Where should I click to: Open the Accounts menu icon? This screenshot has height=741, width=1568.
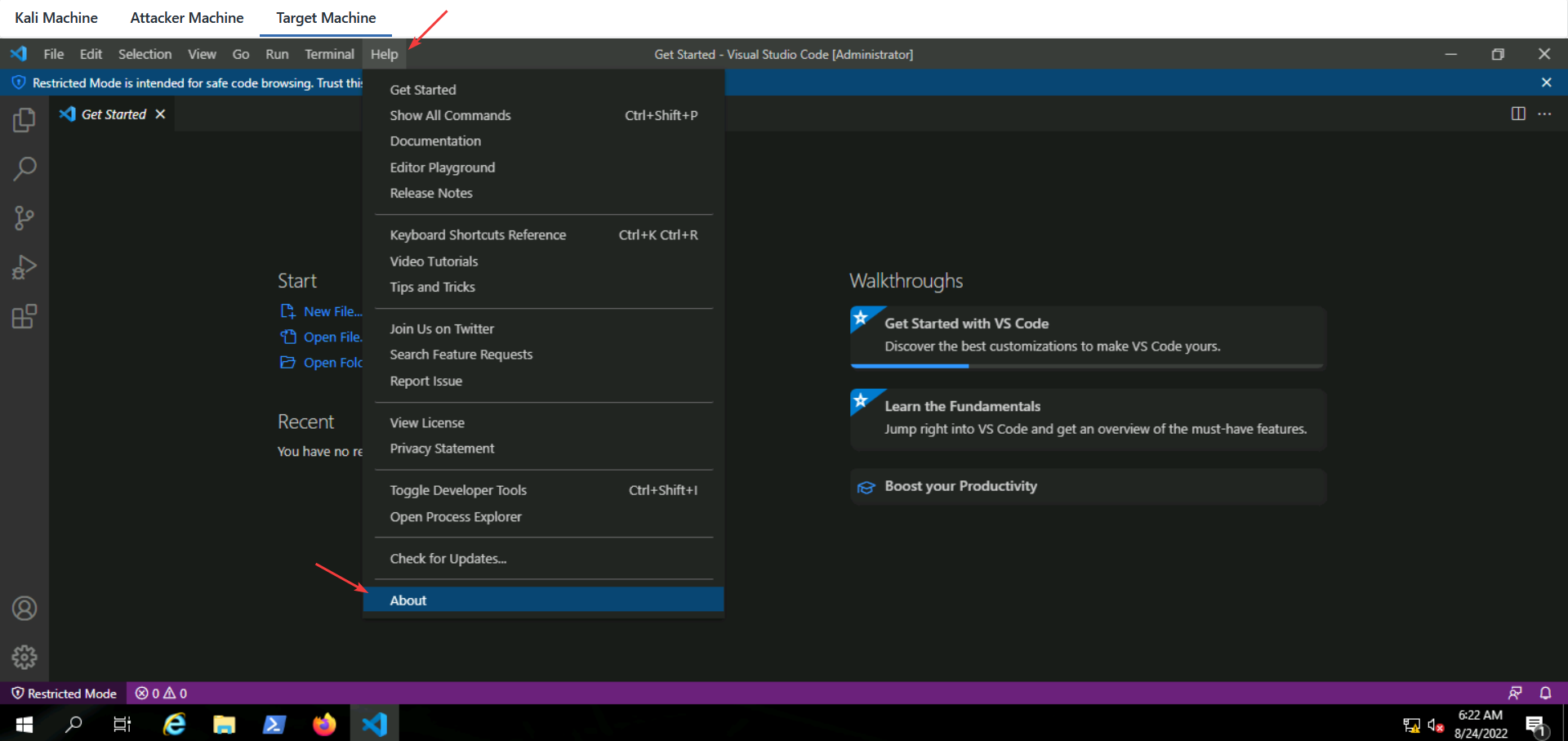point(24,609)
